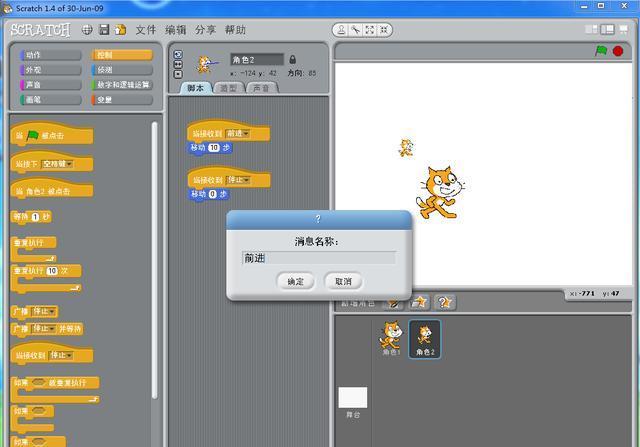
Task: Select the 动作 block category
Action: pyautogui.click(x=51, y=55)
